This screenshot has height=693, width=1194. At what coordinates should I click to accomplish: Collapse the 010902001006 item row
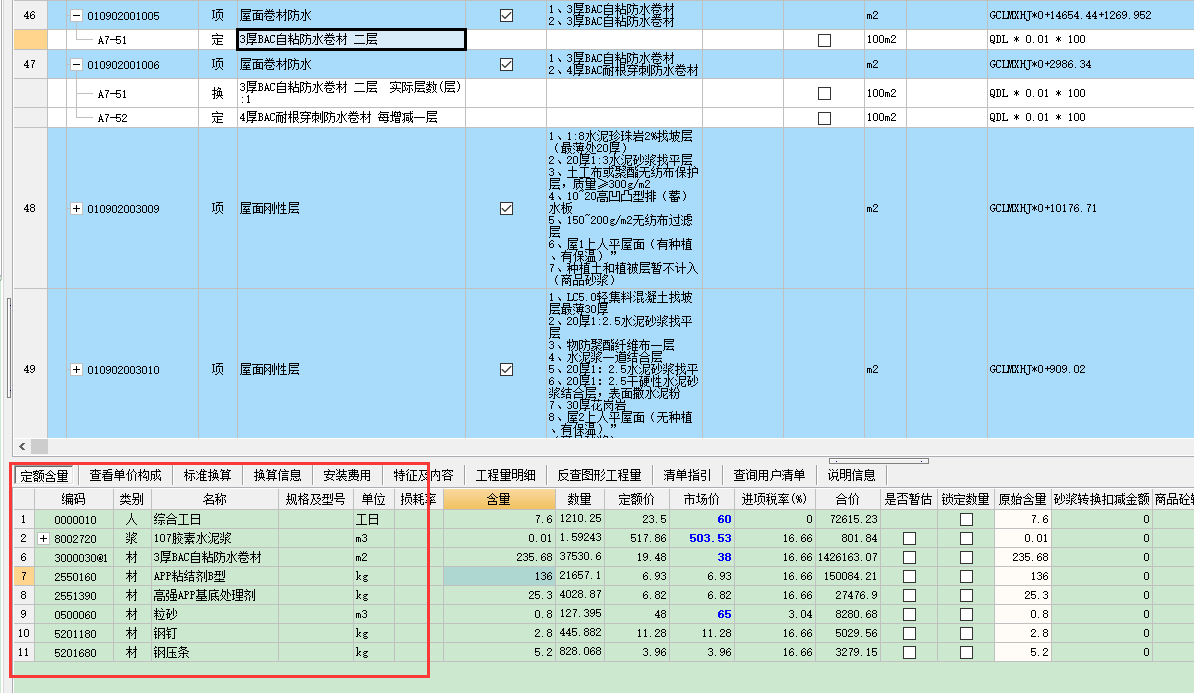pos(76,65)
